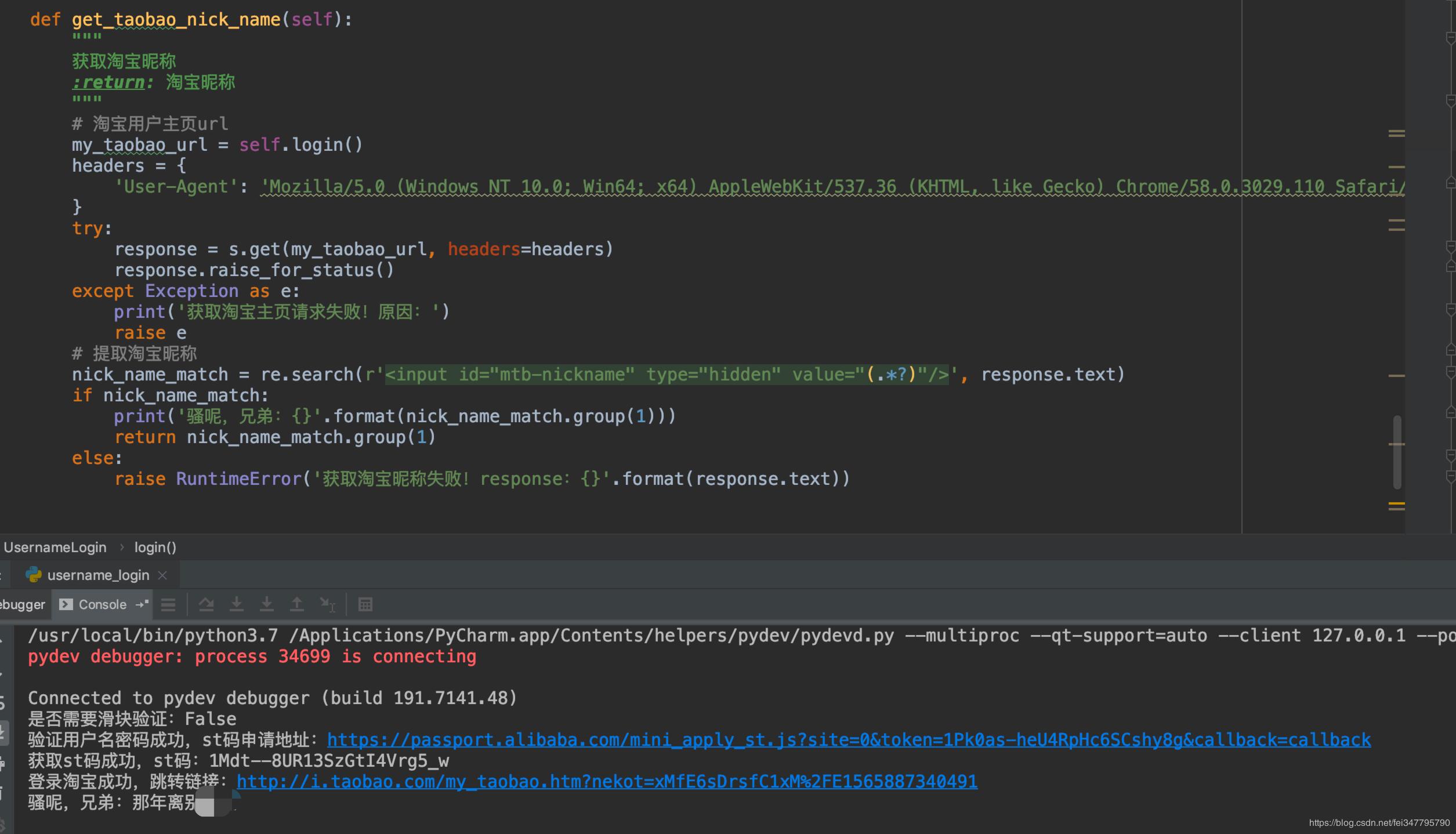
Task: Click the terminal icon on the Console tab
Action: [66, 604]
